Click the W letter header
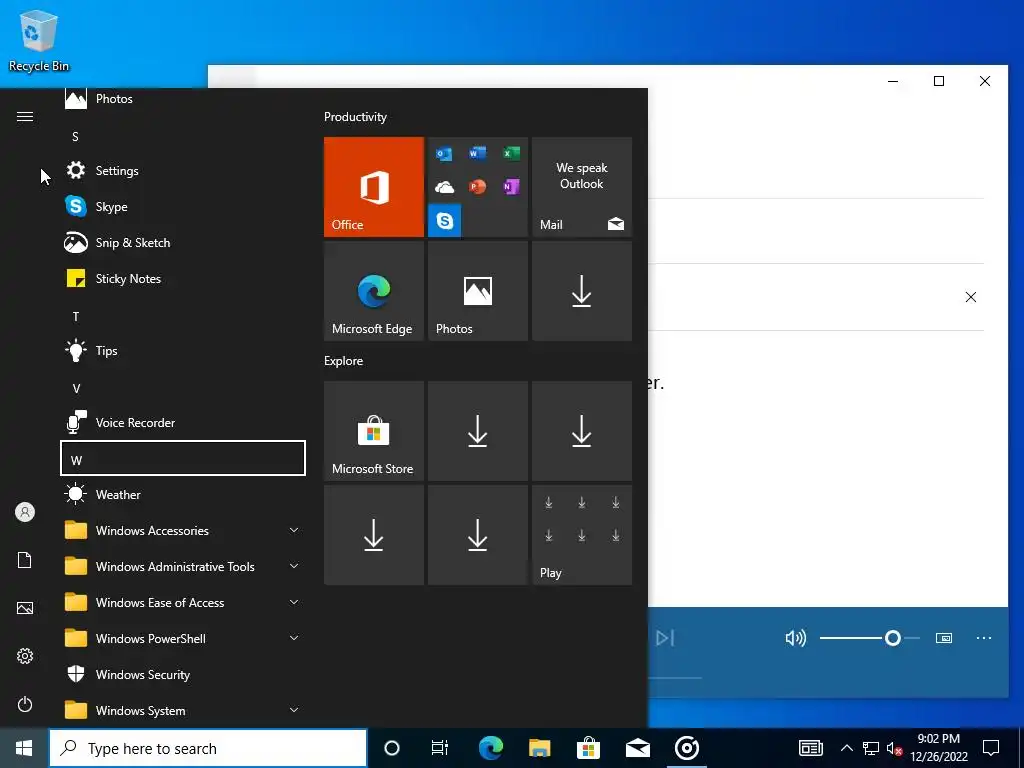Image resolution: width=1024 pixels, height=768 pixels. click(x=183, y=458)
